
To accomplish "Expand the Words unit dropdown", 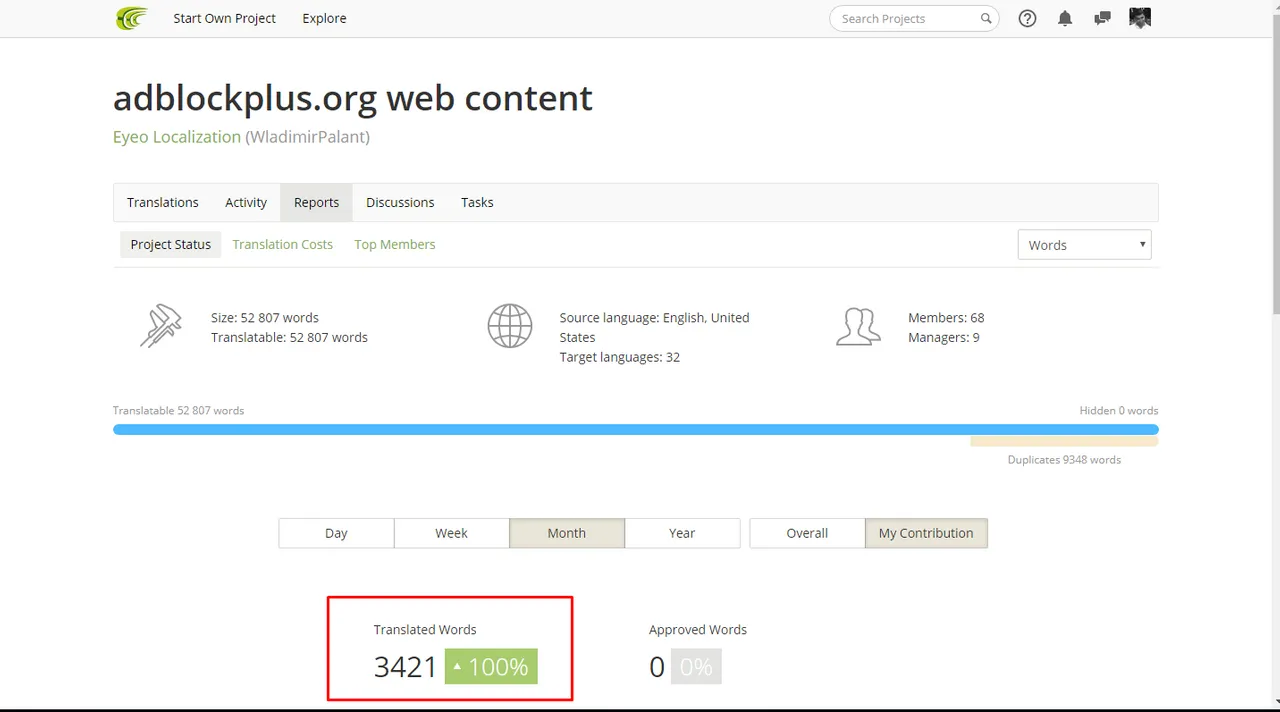I will click(x=1084, y=245).
